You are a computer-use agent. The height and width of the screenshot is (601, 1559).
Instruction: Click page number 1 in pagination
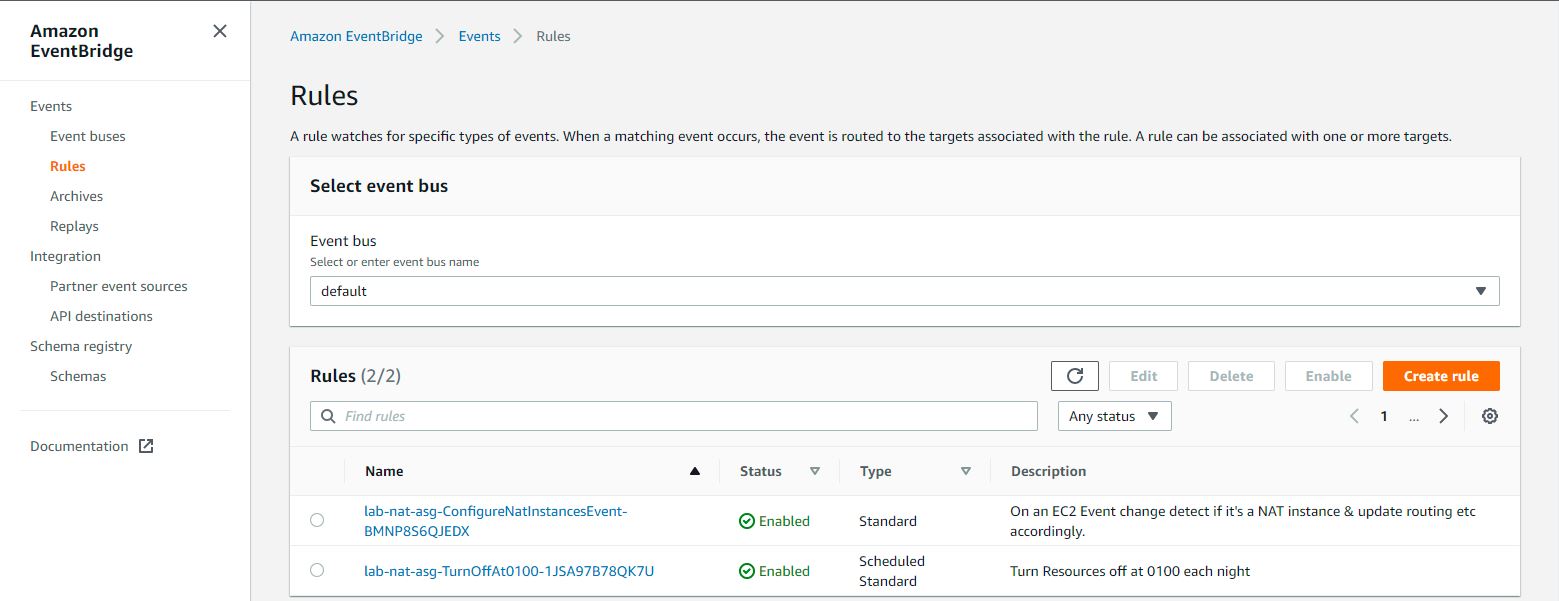click(1384, 416)
